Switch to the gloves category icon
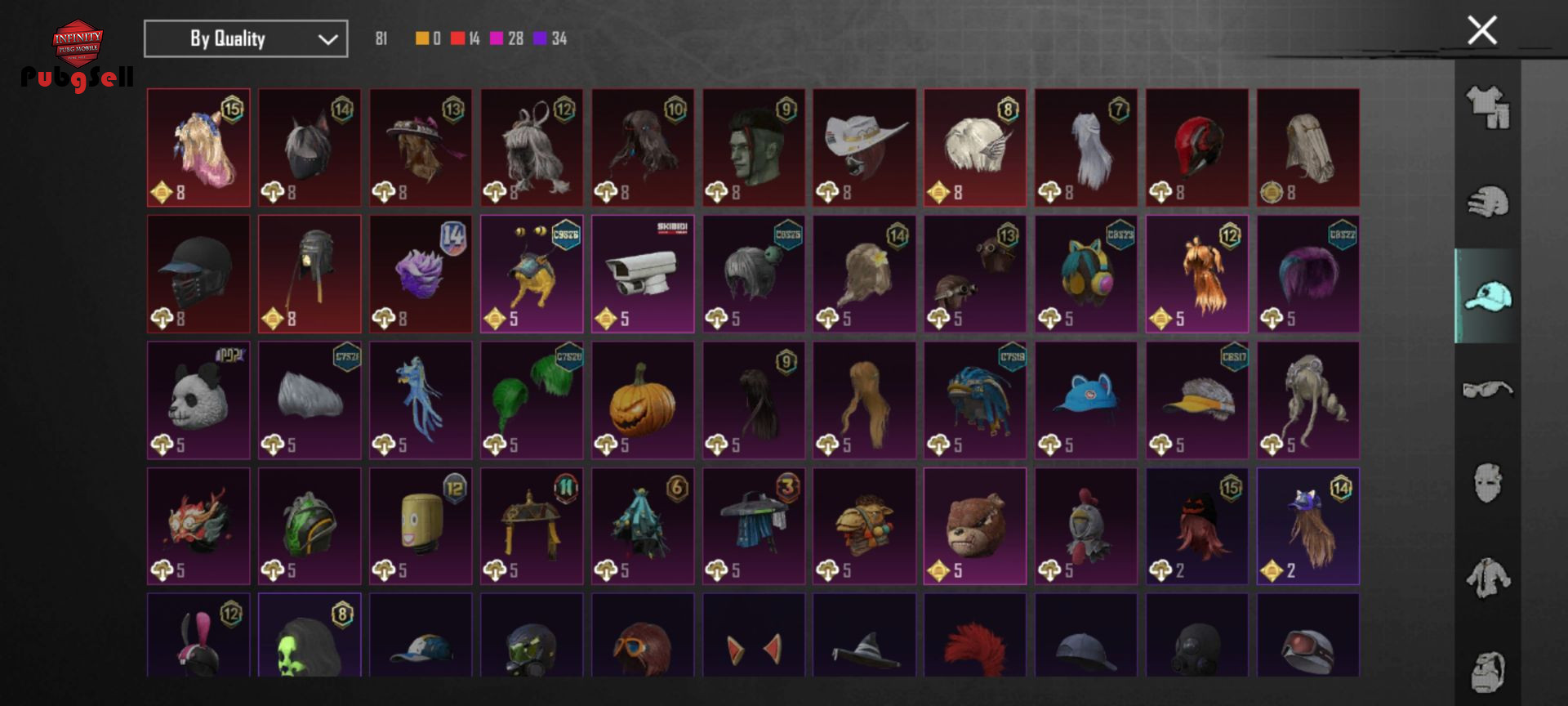 click(1487, 202)
